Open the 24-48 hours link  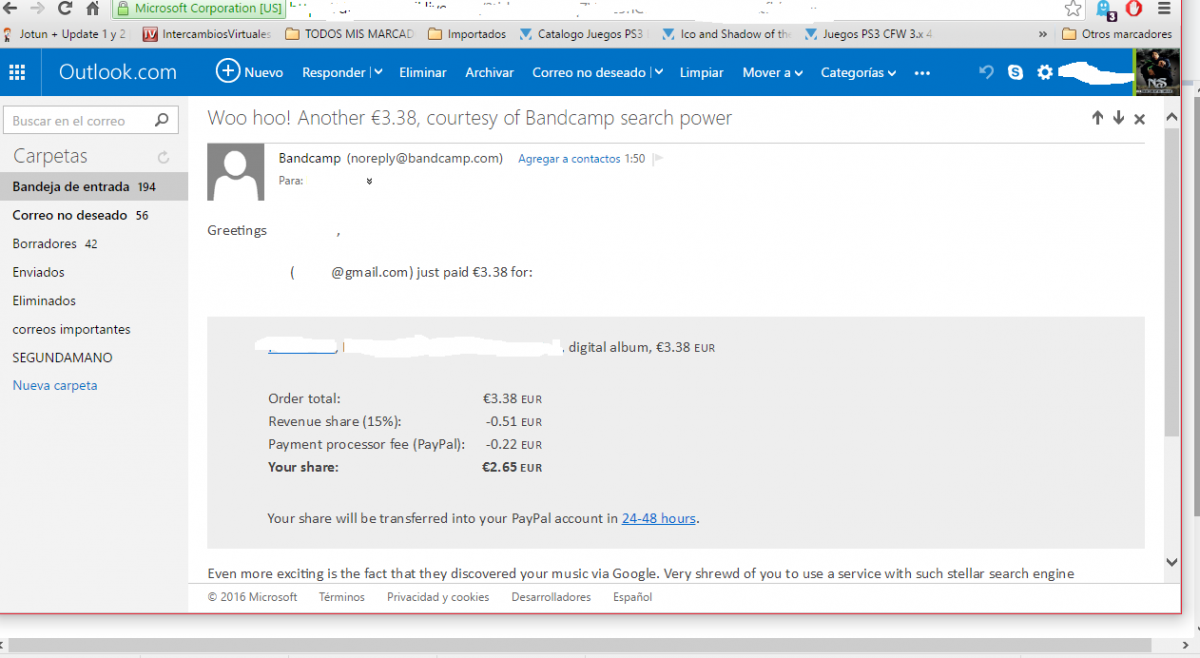coord(658,518)
